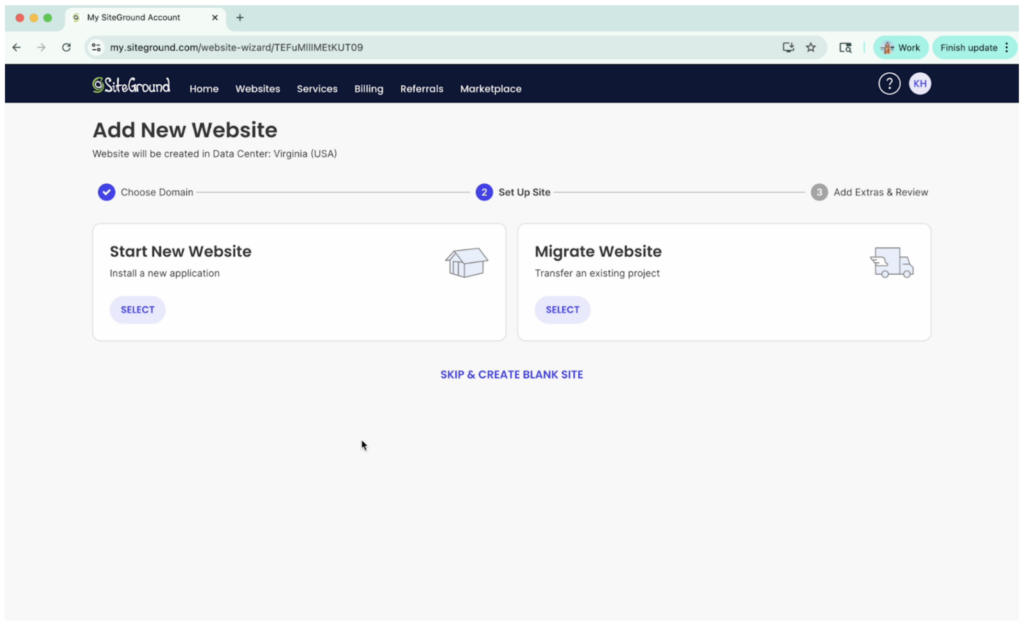Reload the page in the browser

(x=66, y=47)
